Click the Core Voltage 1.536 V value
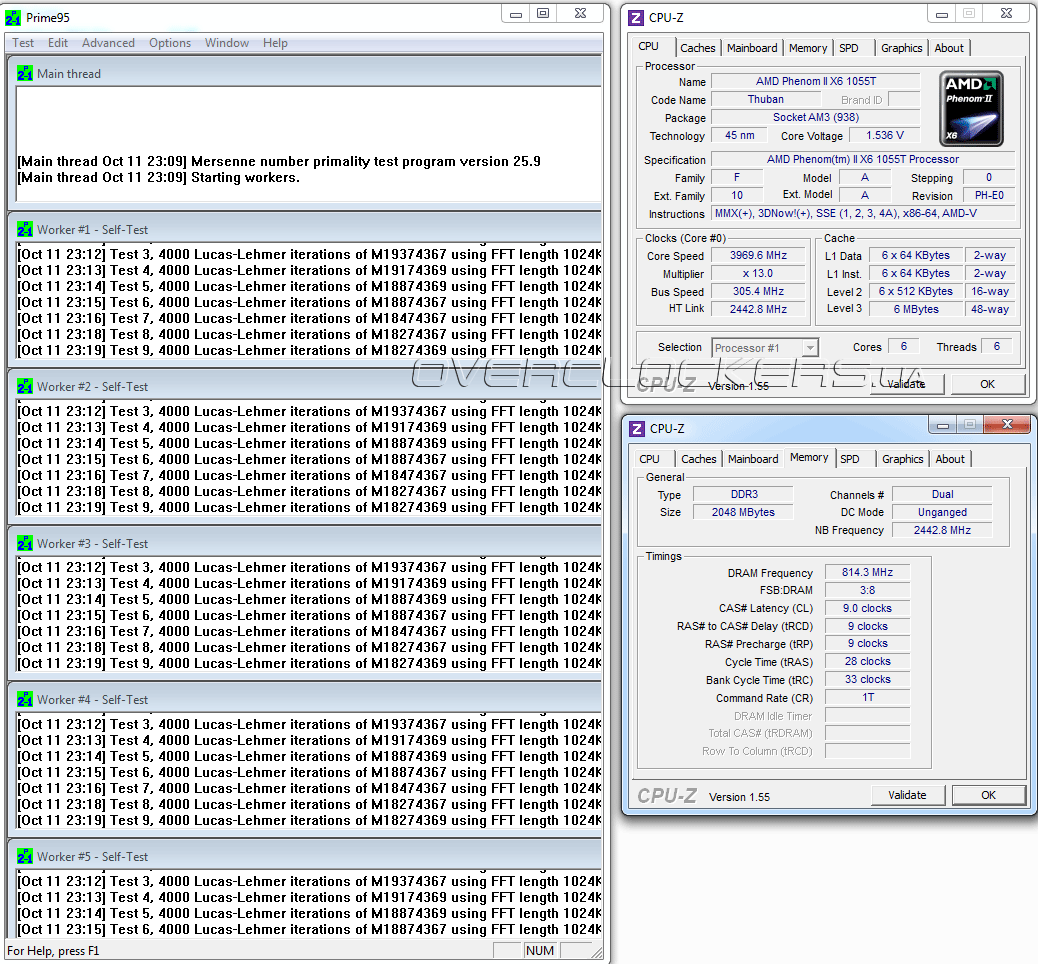1038x964 pixels. (884, 135)
